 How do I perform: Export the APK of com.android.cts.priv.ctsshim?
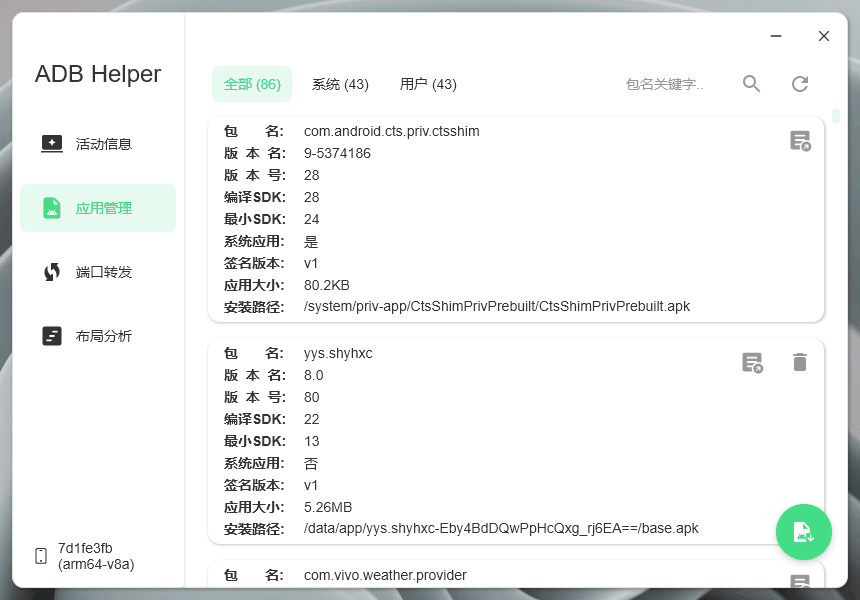click(x=800, y=141)
